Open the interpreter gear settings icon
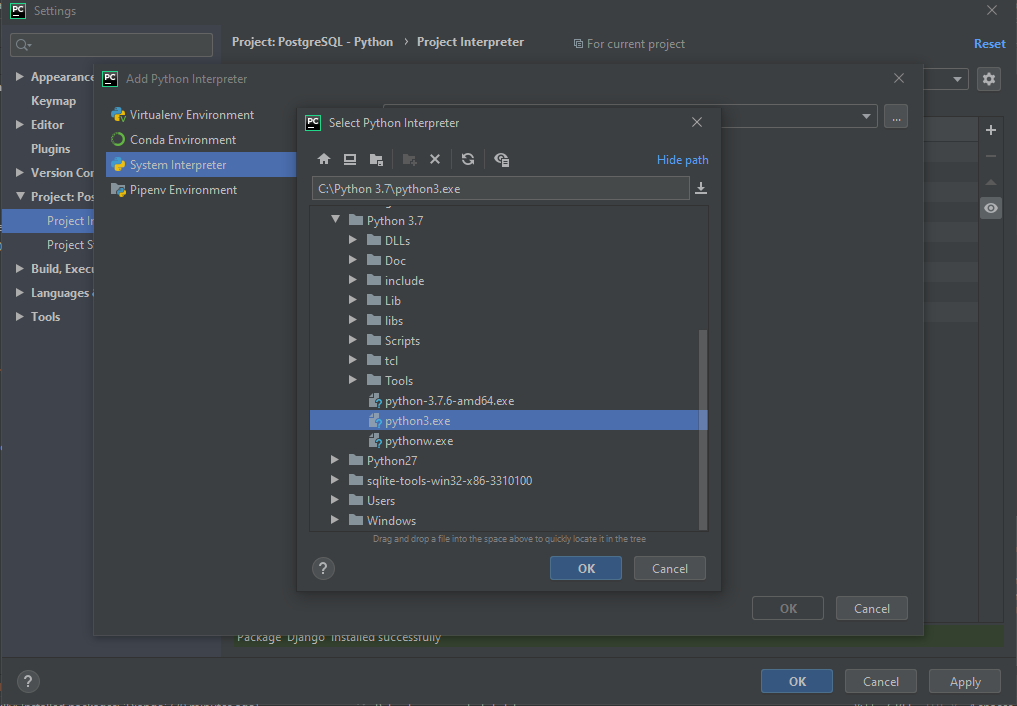 (x=988, y=79)
